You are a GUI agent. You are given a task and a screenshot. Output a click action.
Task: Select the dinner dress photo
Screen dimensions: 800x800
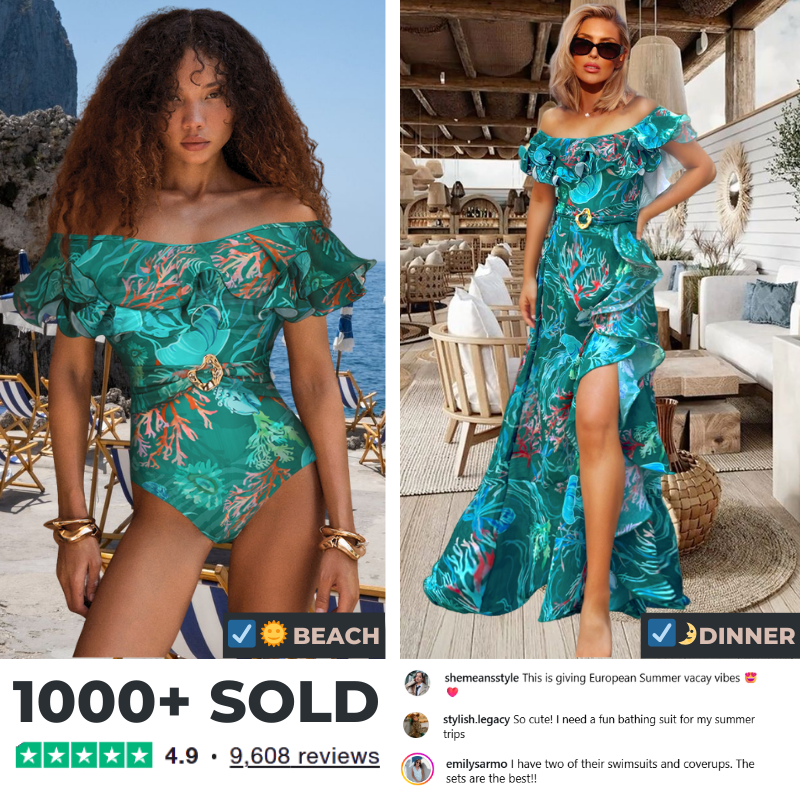(600, 329)
